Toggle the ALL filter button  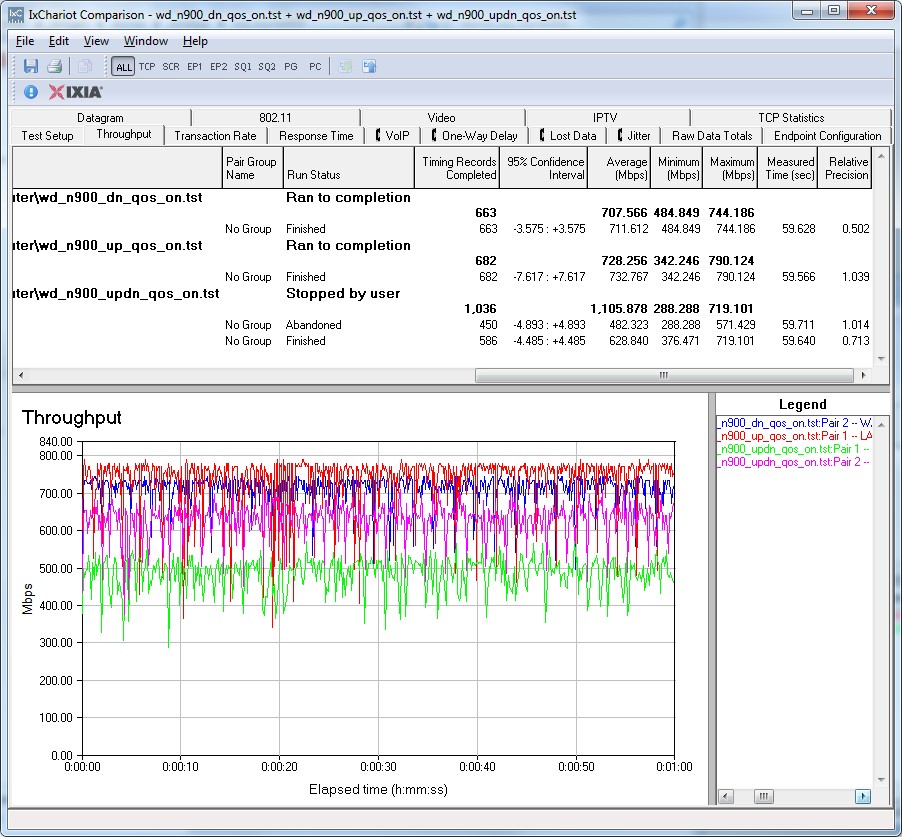click(x=123, y=67)
